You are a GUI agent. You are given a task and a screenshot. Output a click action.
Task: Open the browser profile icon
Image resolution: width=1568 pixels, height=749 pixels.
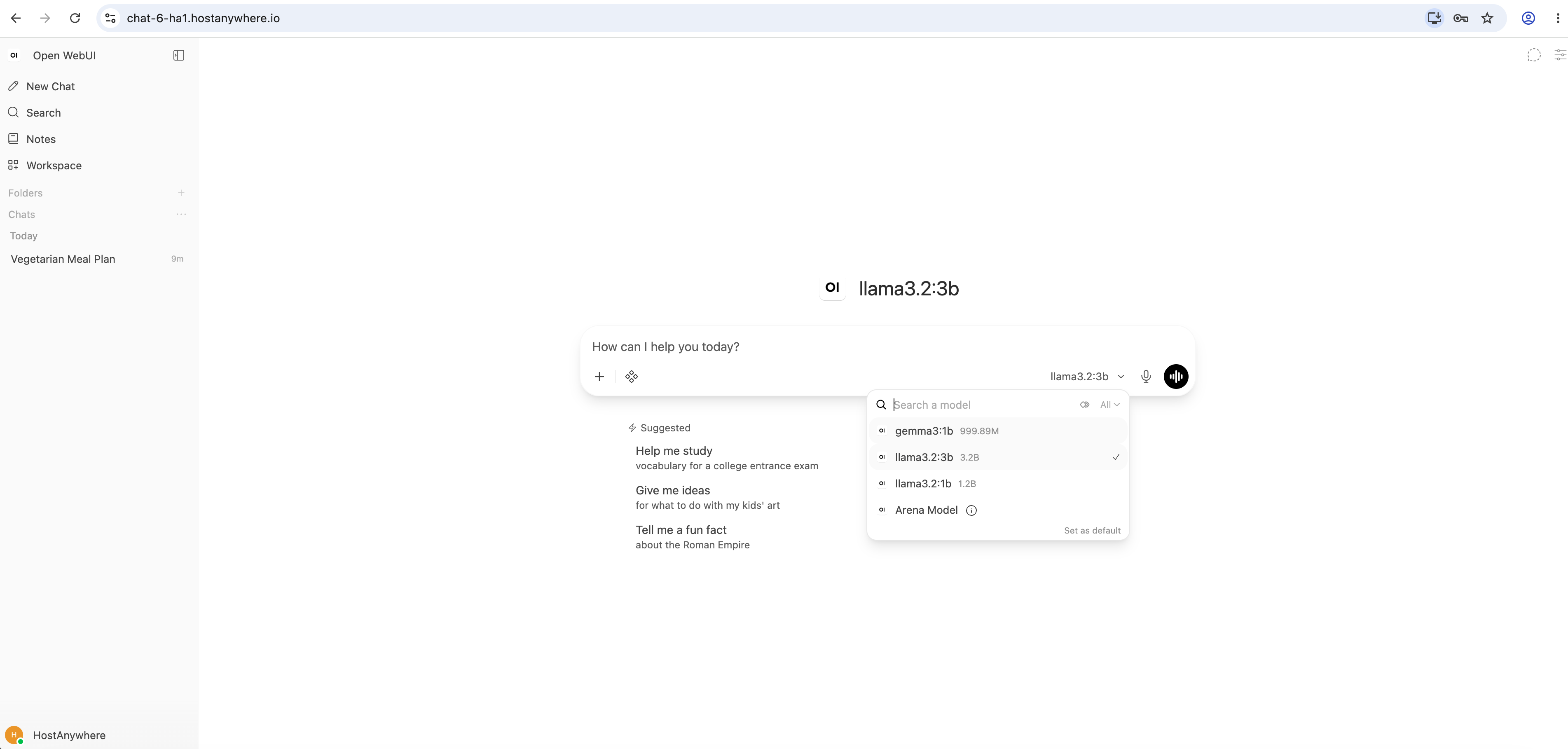point(1528,18)
